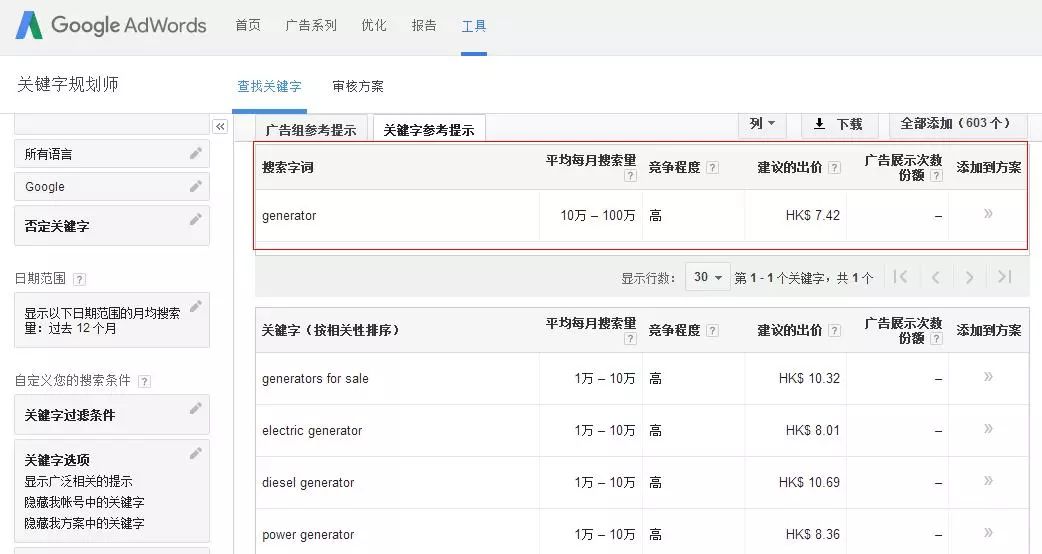Screen dimensions: 1042x554
Task: Open 报告 in top navigation
Action: [424, 25]
